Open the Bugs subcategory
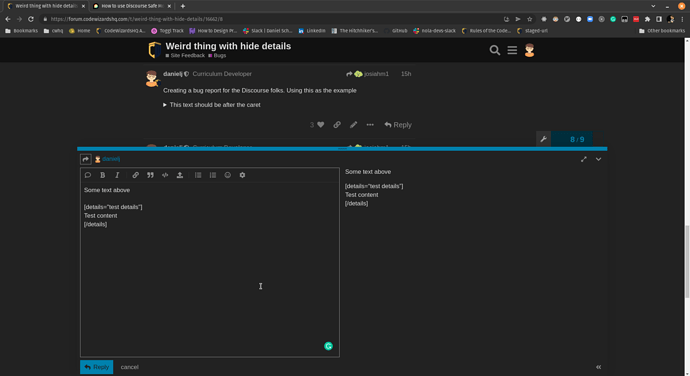The image size is (690, 376). [217, 55]
